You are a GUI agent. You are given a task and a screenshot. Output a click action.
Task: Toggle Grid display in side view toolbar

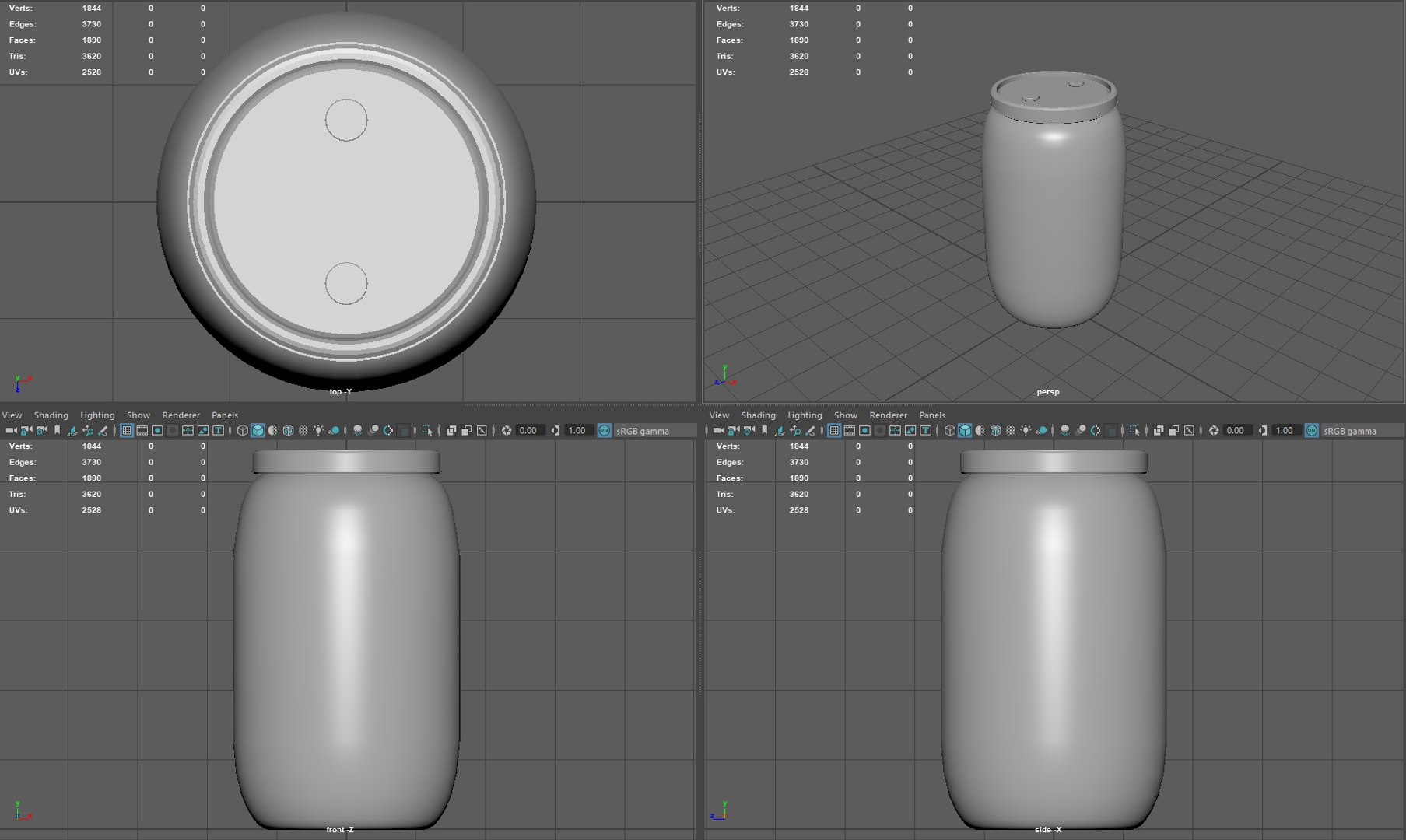tap(834, 430)
